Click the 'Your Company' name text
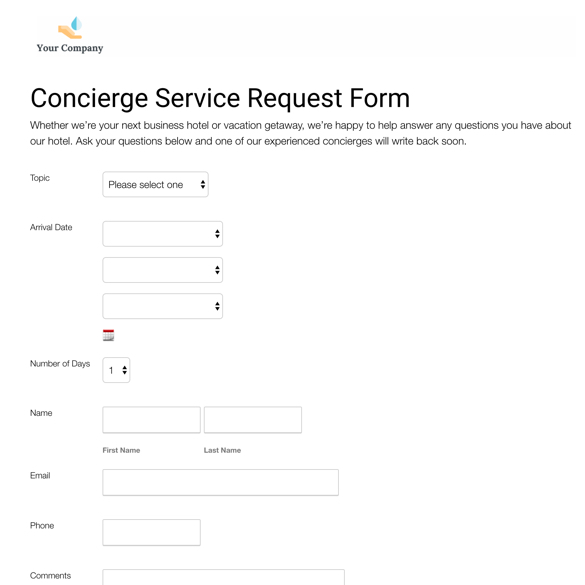Screen dimensions: 585x585 (70, 48)
